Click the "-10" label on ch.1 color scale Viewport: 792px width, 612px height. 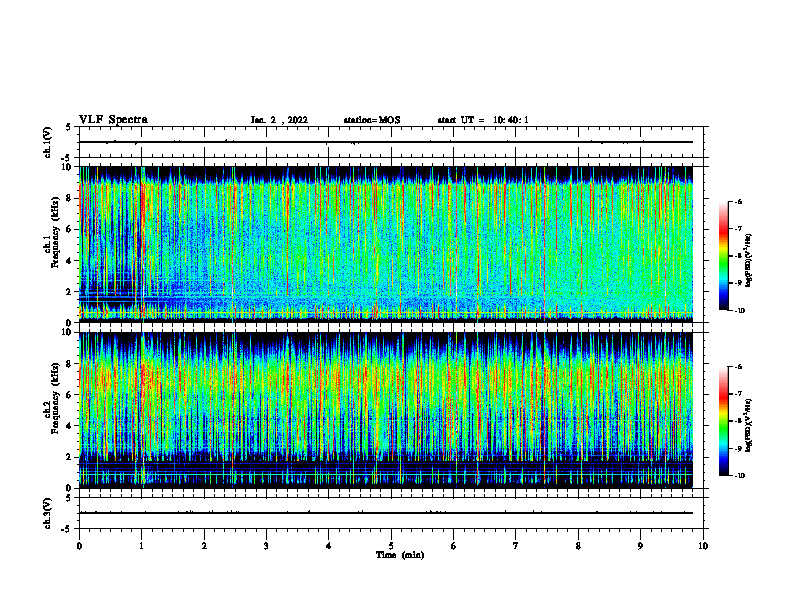740,311
